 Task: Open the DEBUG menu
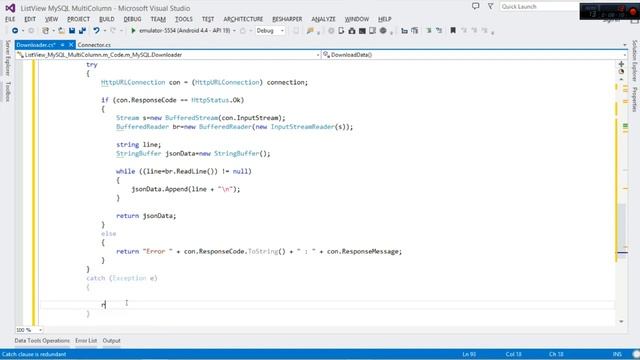click(132, 19)
